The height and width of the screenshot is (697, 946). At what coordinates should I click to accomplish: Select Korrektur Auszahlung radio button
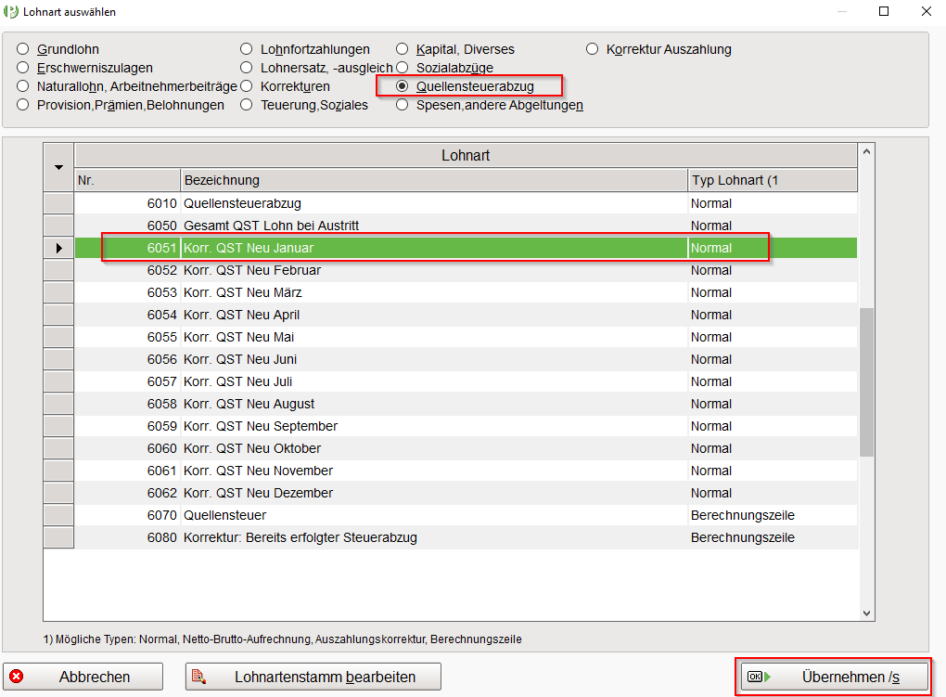592,49
